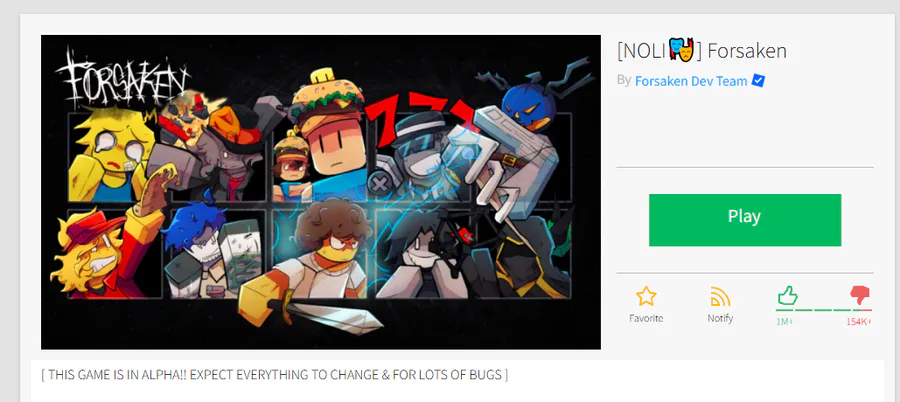Open the Forsaken Dev Team creator page
The height and width of the screenshot is (402, 900).
[690, 81]
